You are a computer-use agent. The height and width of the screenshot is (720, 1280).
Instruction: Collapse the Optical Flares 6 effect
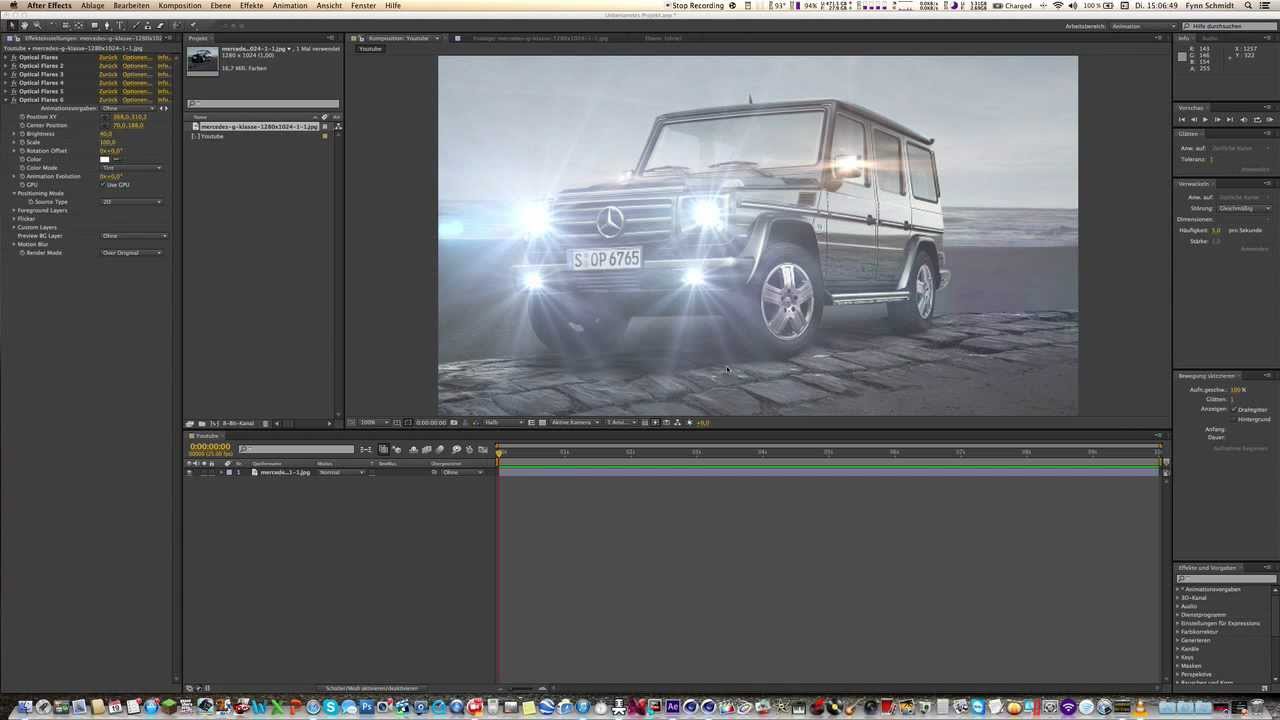[5, 100]
